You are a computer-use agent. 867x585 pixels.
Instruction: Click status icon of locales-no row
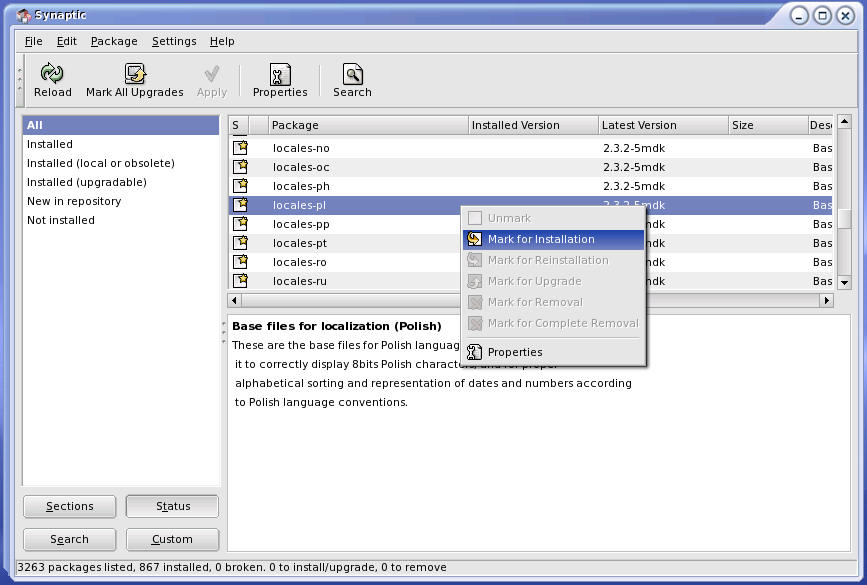(240, 147)
